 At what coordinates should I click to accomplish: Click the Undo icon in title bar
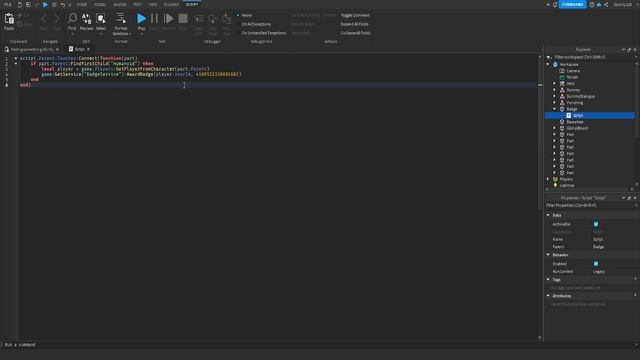(62, 4)
